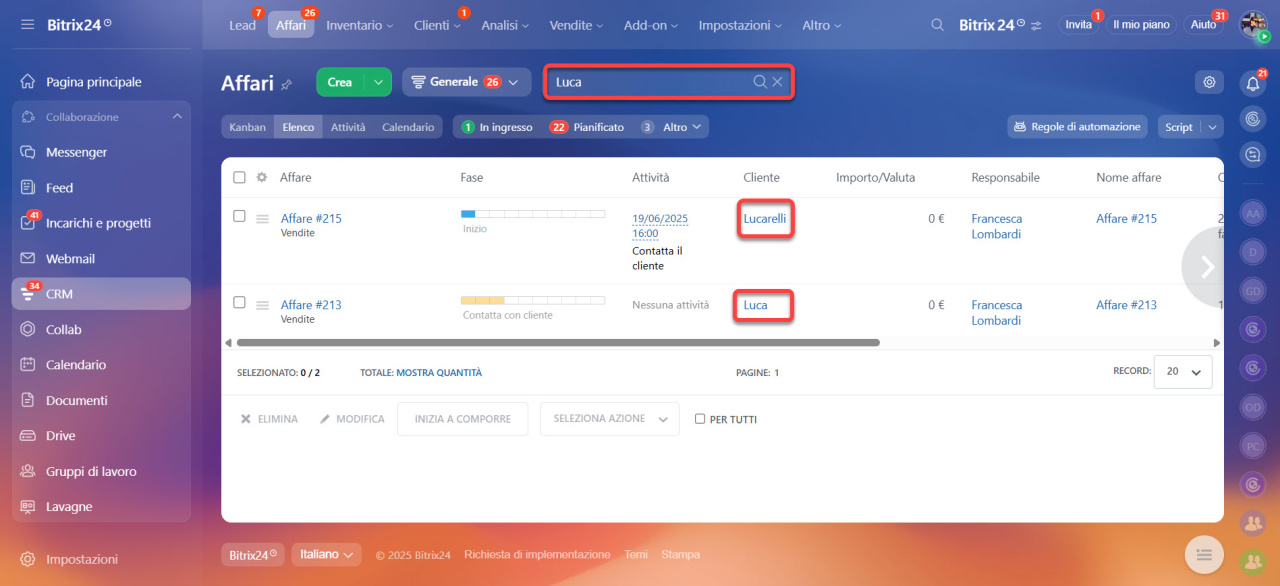Expand the Crea button dropdown arrow

(x=378, y=82)
